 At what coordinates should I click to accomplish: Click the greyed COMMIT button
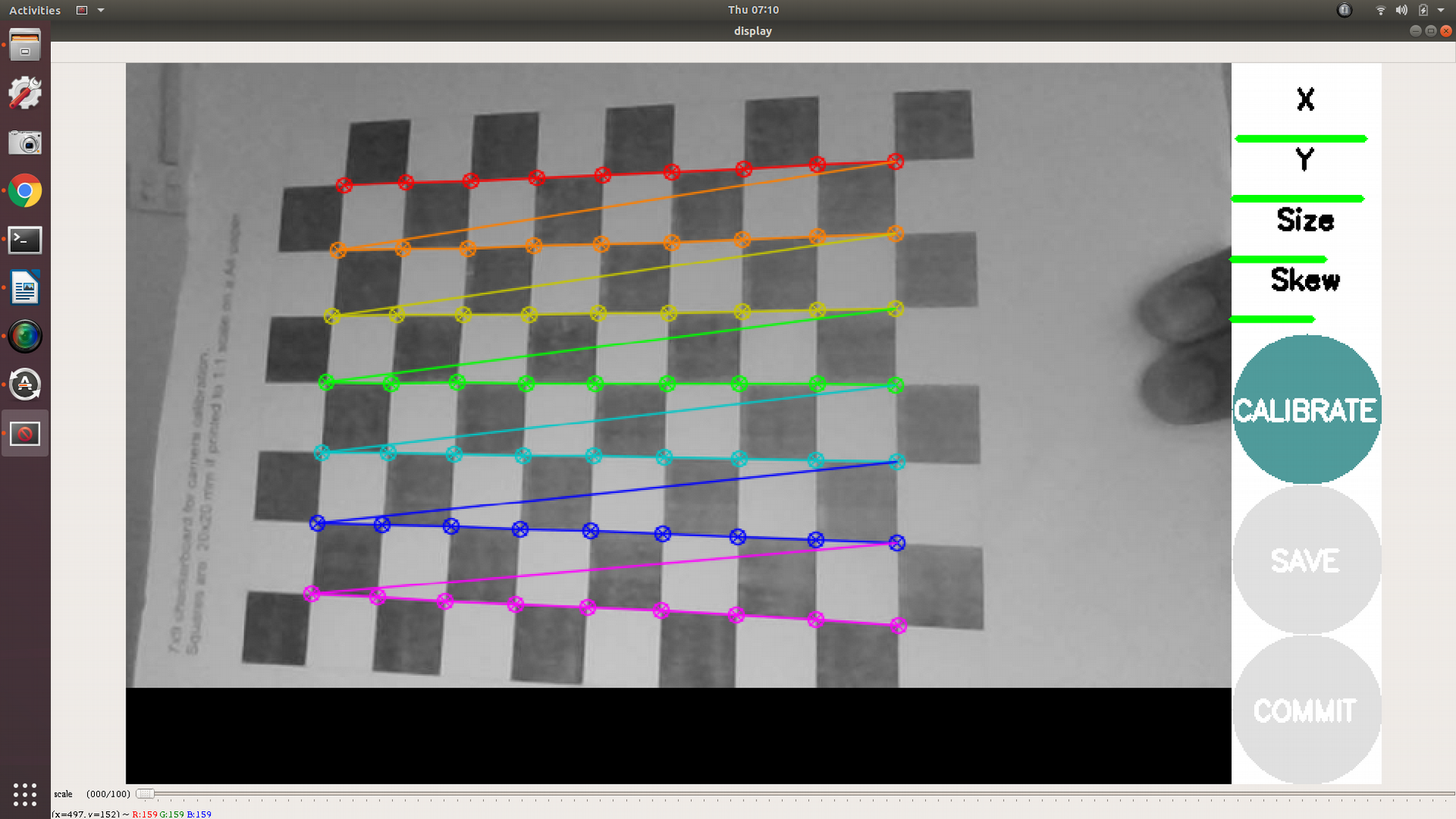point(1306,710)
